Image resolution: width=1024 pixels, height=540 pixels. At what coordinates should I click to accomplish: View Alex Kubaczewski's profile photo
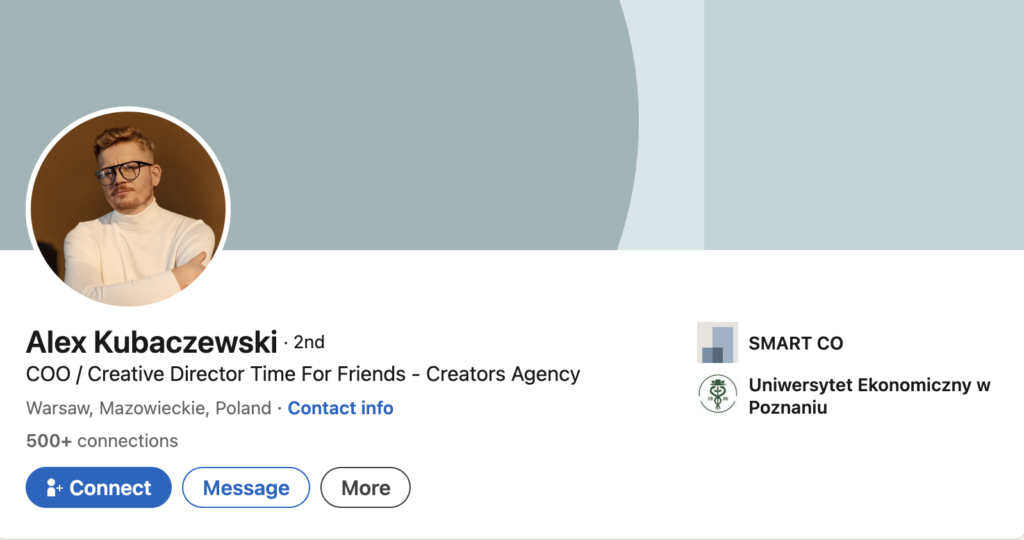tap(128, 208)
